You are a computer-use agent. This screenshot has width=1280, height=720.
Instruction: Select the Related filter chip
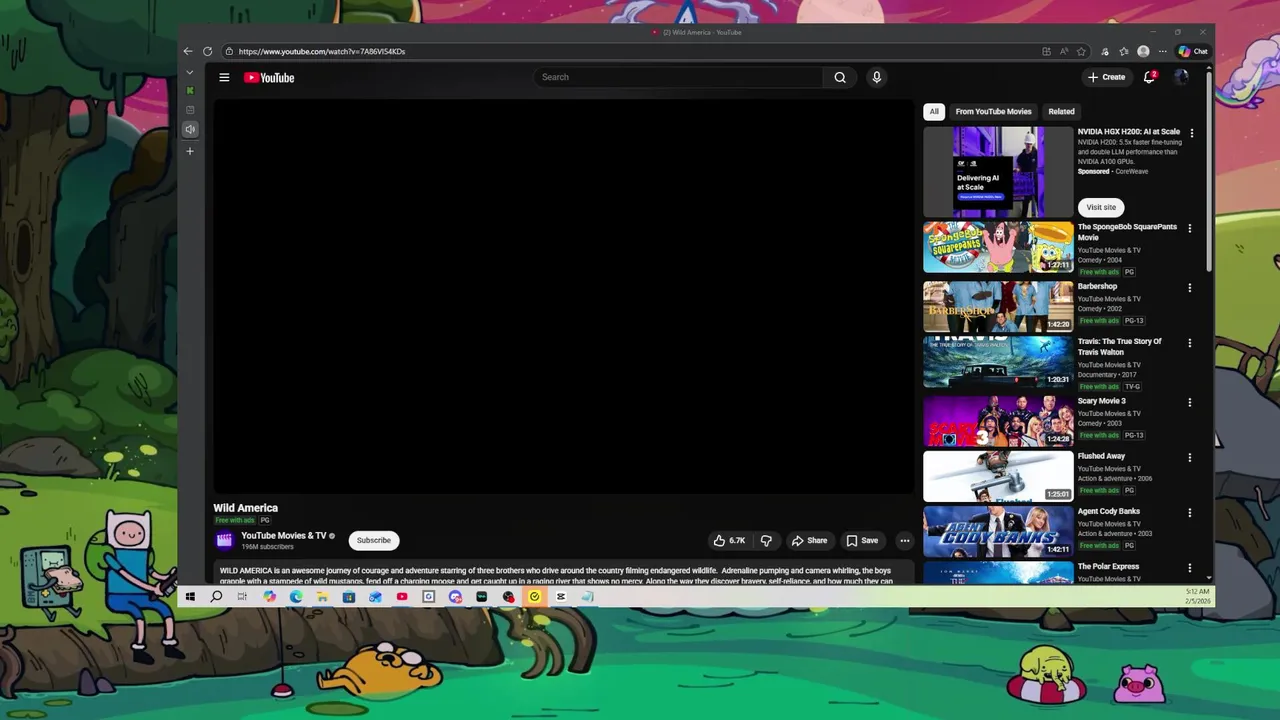1061,111
